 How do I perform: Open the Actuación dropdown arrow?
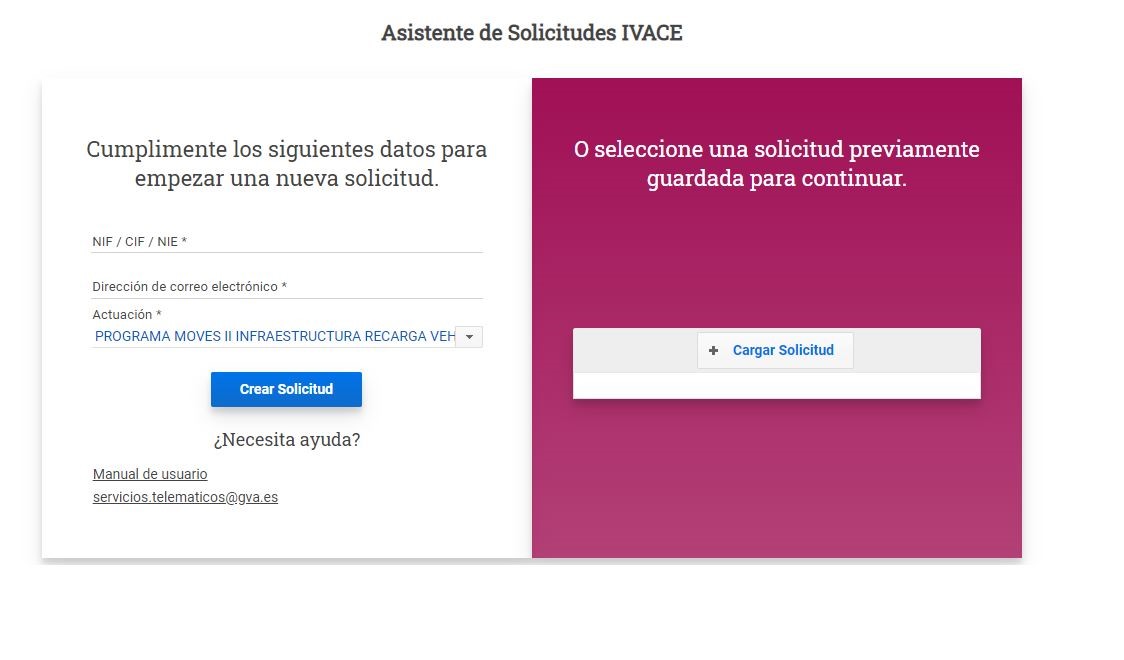(469, 337)
